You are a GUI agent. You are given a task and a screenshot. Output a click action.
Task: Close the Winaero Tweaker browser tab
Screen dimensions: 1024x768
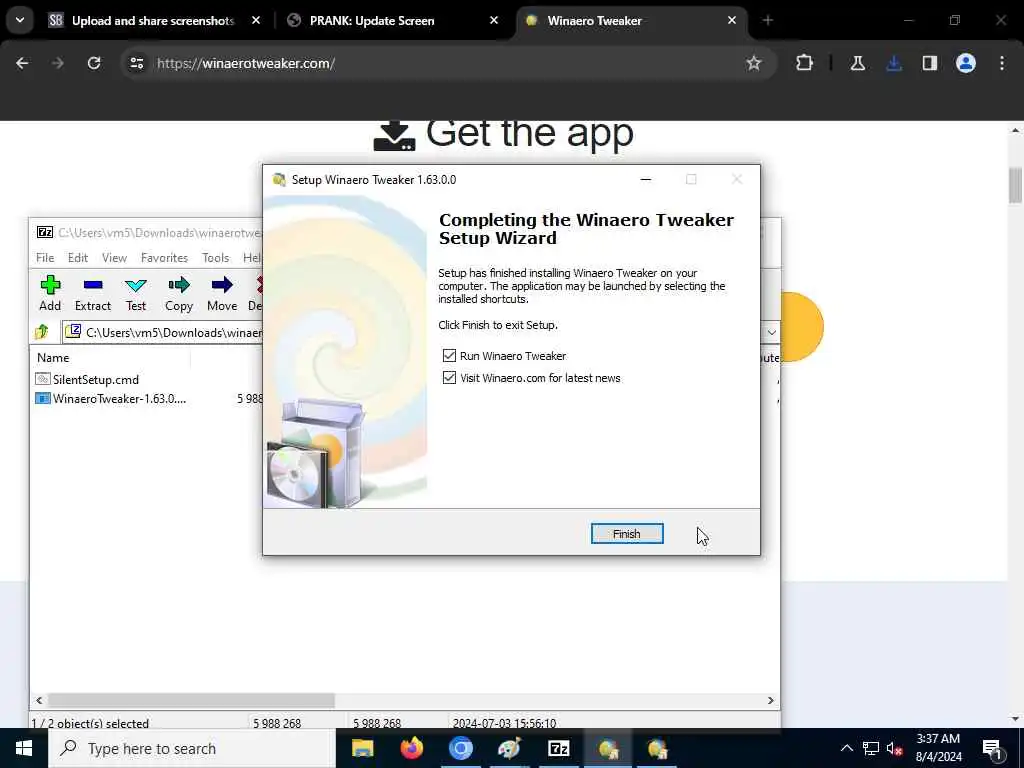coord(732,21)
